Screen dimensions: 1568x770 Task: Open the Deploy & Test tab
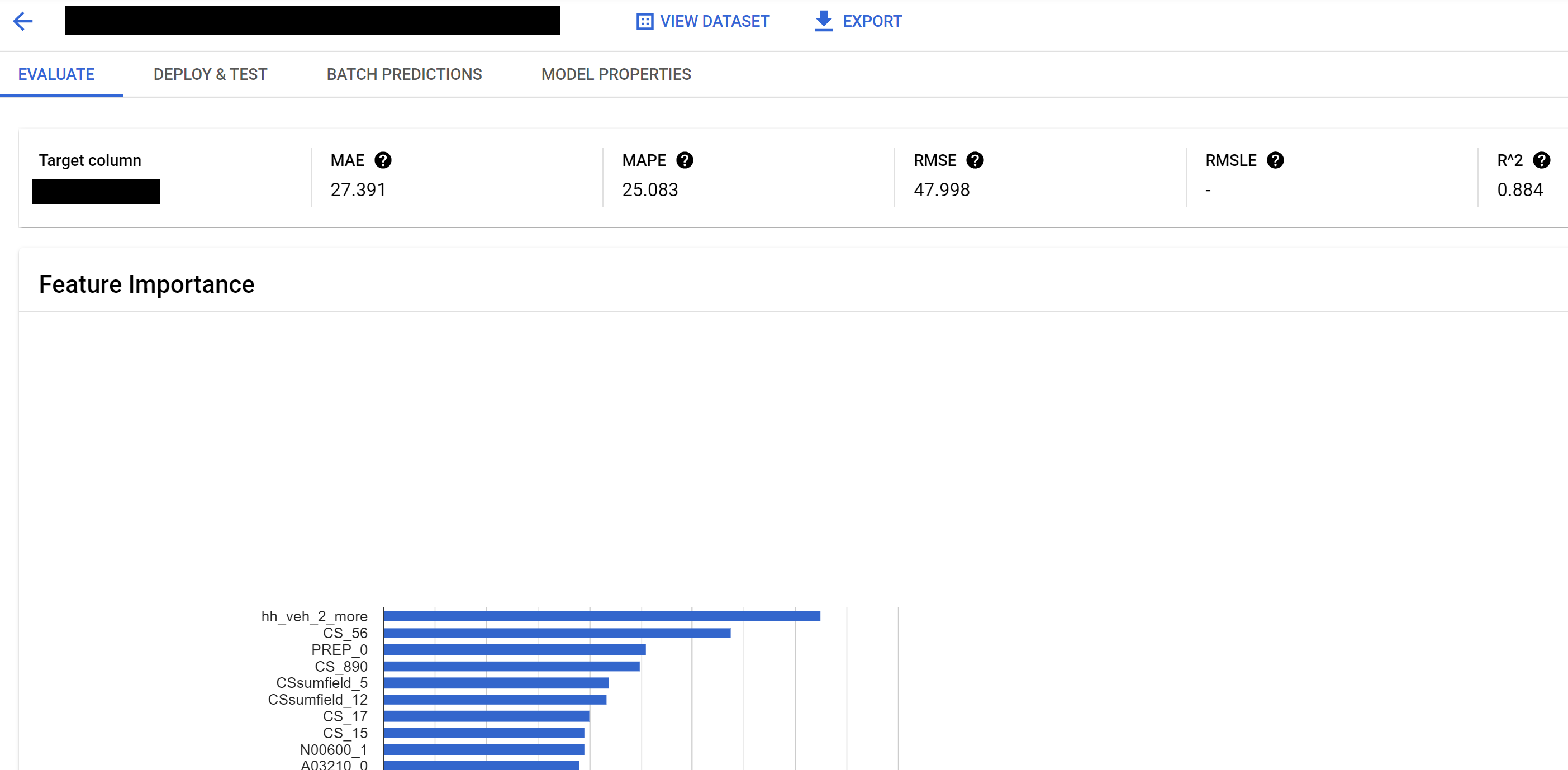210,74
